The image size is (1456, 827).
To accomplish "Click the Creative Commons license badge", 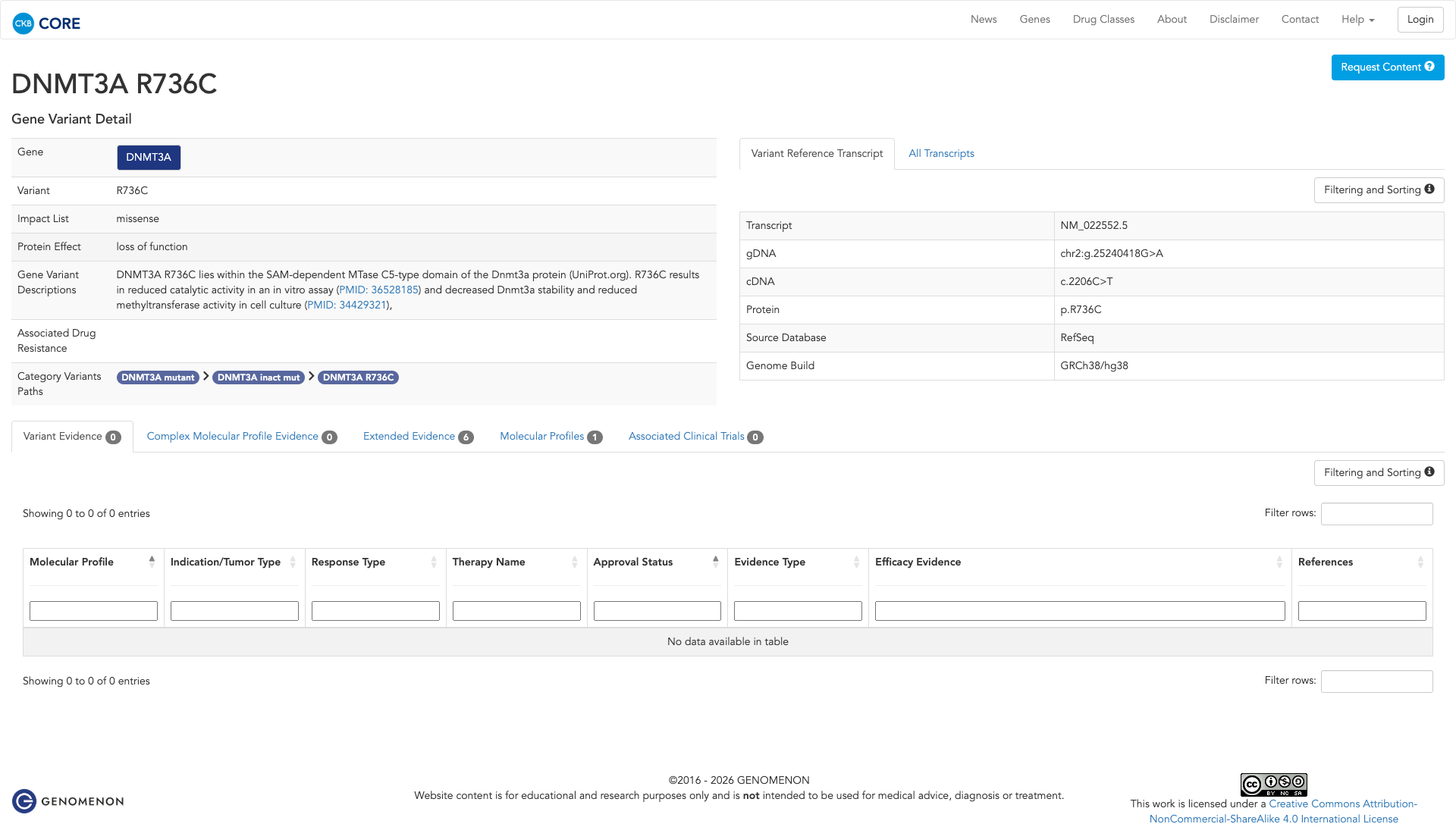I will pos(1273,785).
